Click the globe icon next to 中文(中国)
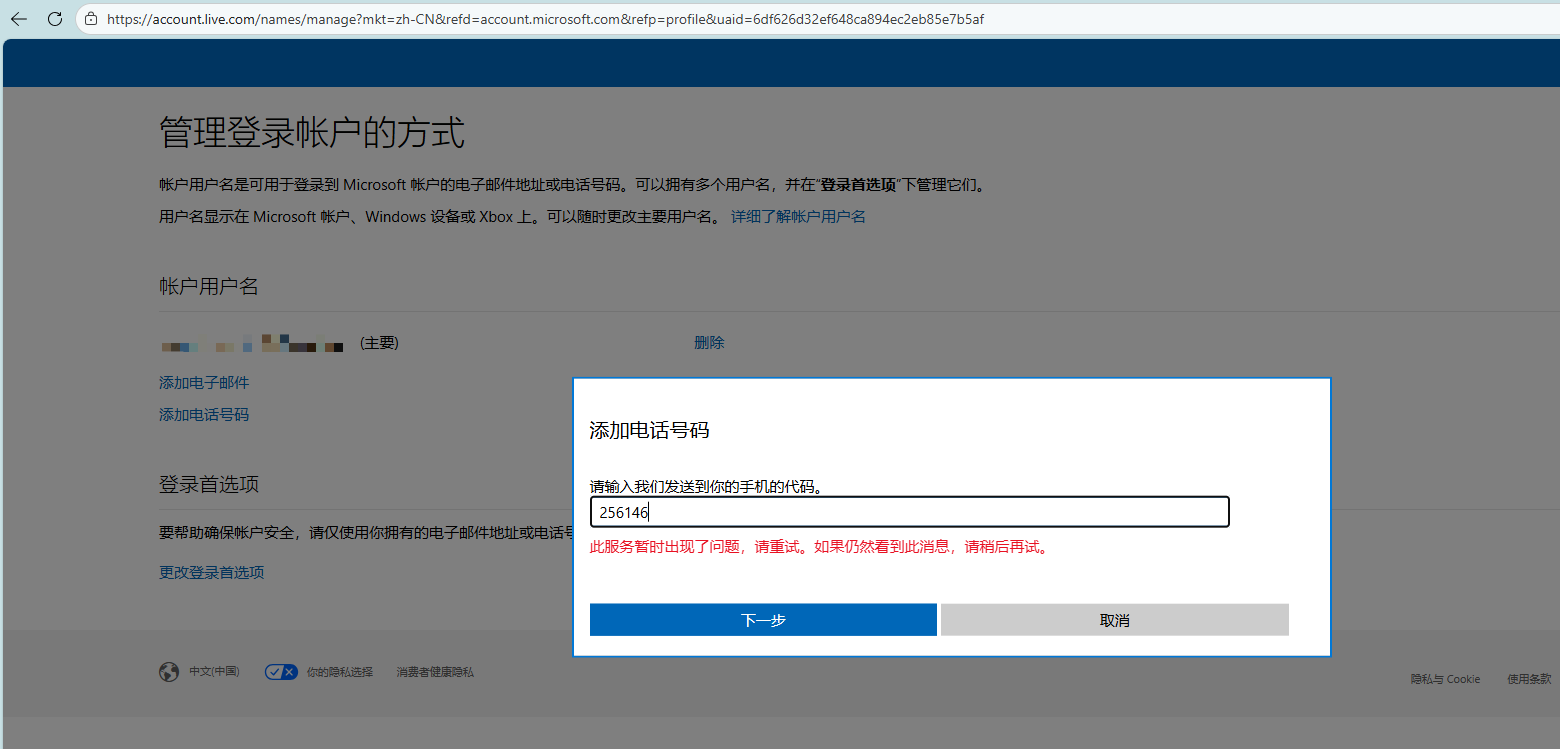This screenshot has height=749, width=1560. click(x=169, y=672)
